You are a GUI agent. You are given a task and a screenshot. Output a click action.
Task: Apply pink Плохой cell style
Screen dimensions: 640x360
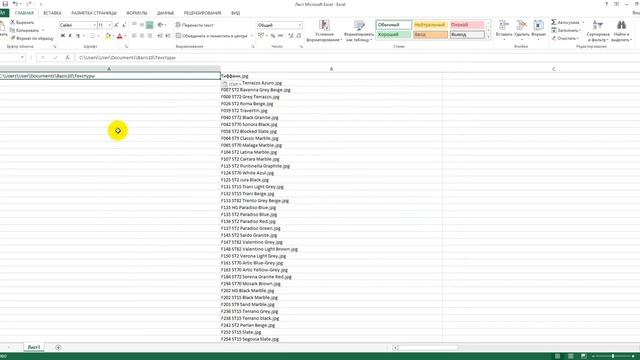tap(467, 25)
